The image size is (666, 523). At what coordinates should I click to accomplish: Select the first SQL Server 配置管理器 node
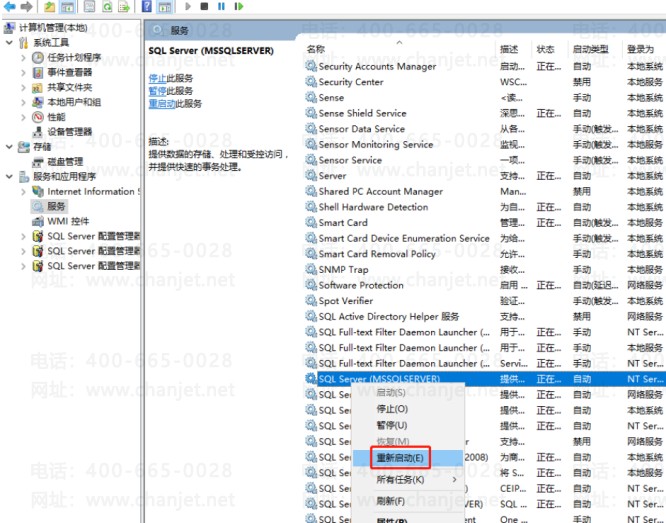tap(93, 236)
